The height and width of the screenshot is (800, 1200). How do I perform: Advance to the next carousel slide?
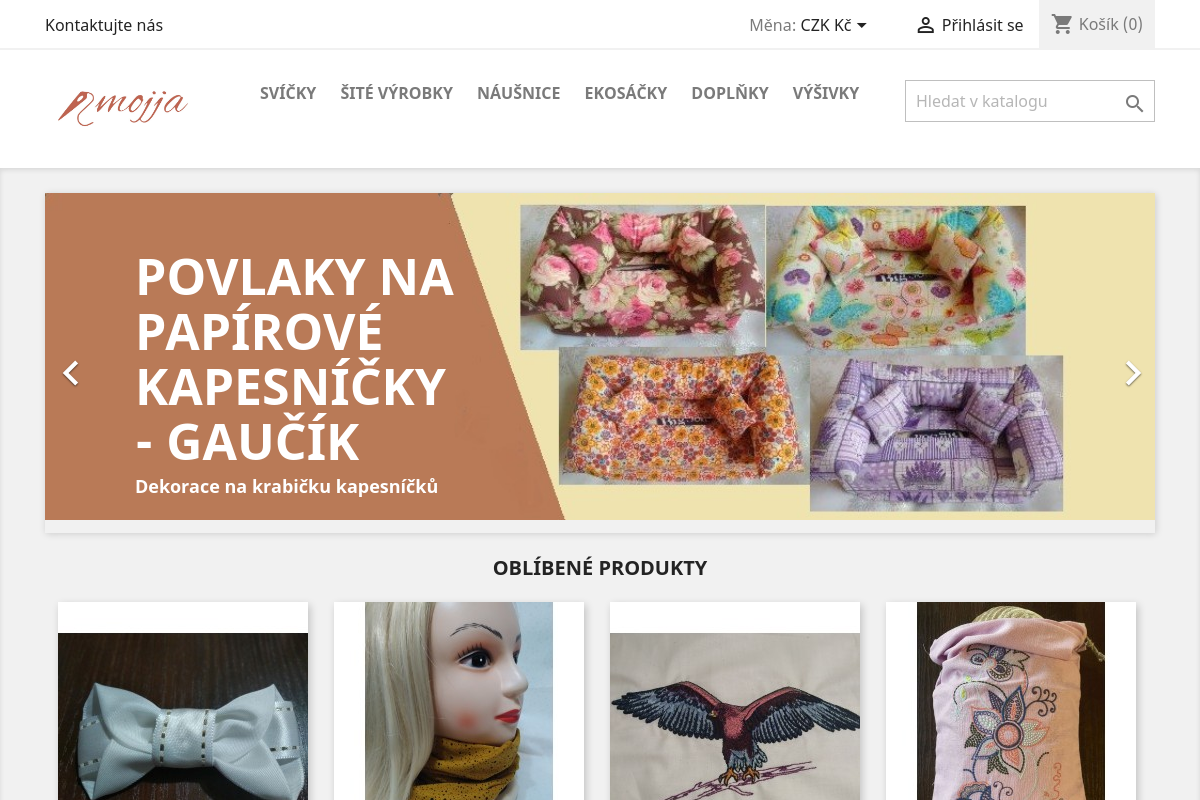click(1133, 373)
